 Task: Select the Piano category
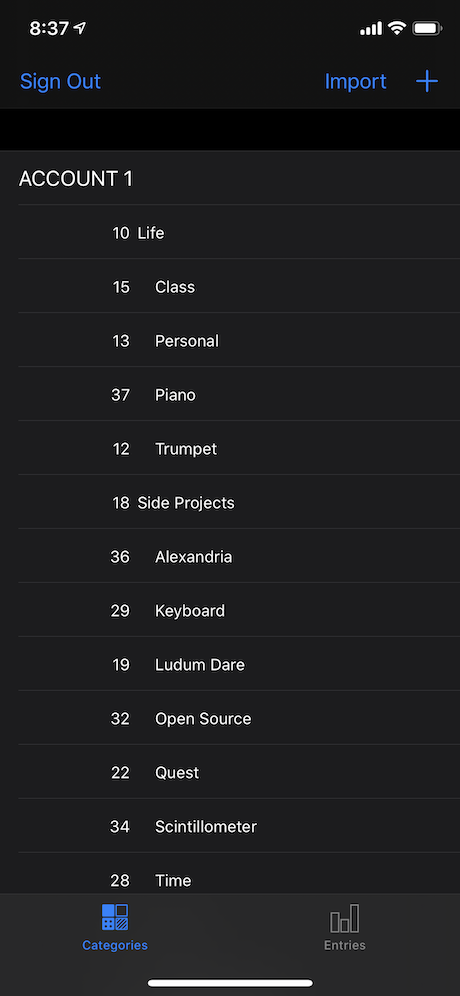239,395
